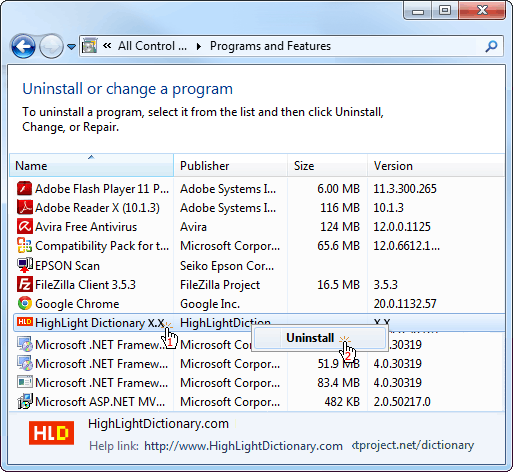513x472 pixels.
Task: Click 'Uninstall or change a program' heading
Action: pyautogui.click(x=127, y=89)
